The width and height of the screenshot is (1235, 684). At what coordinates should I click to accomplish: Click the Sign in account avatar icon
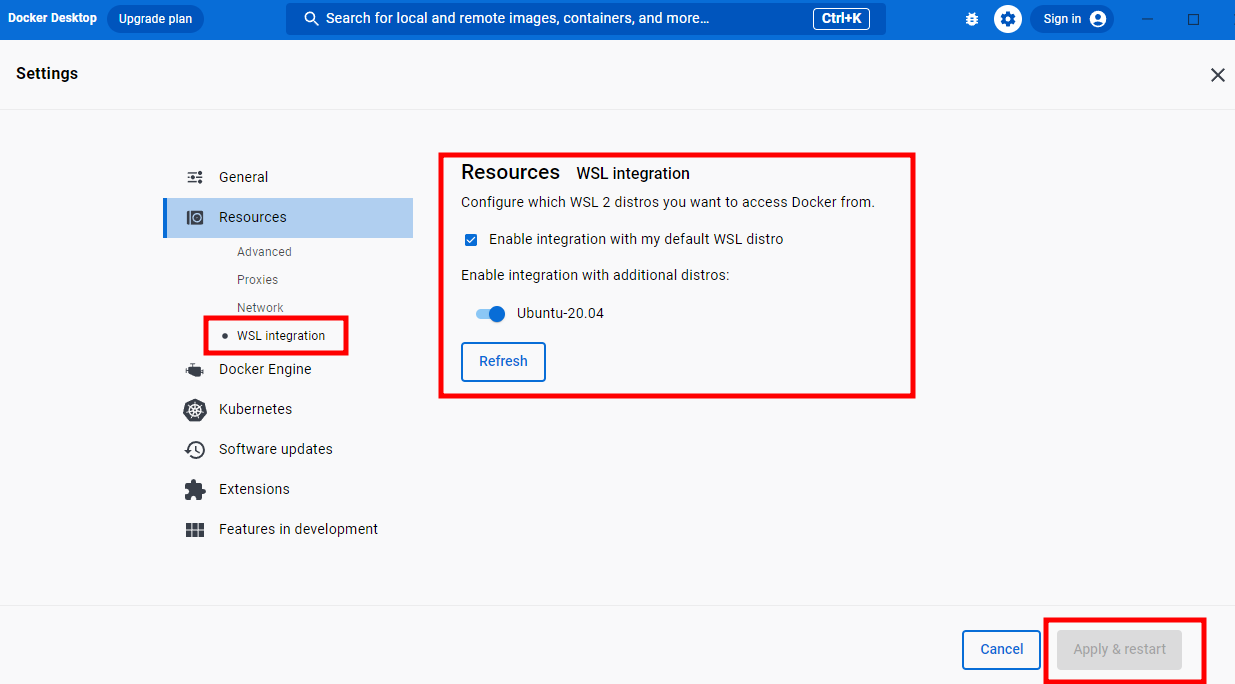click(1098, 19)
